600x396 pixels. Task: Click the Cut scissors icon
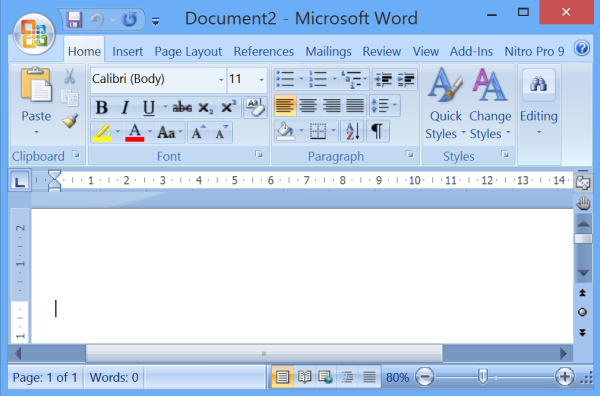[69, 76]
